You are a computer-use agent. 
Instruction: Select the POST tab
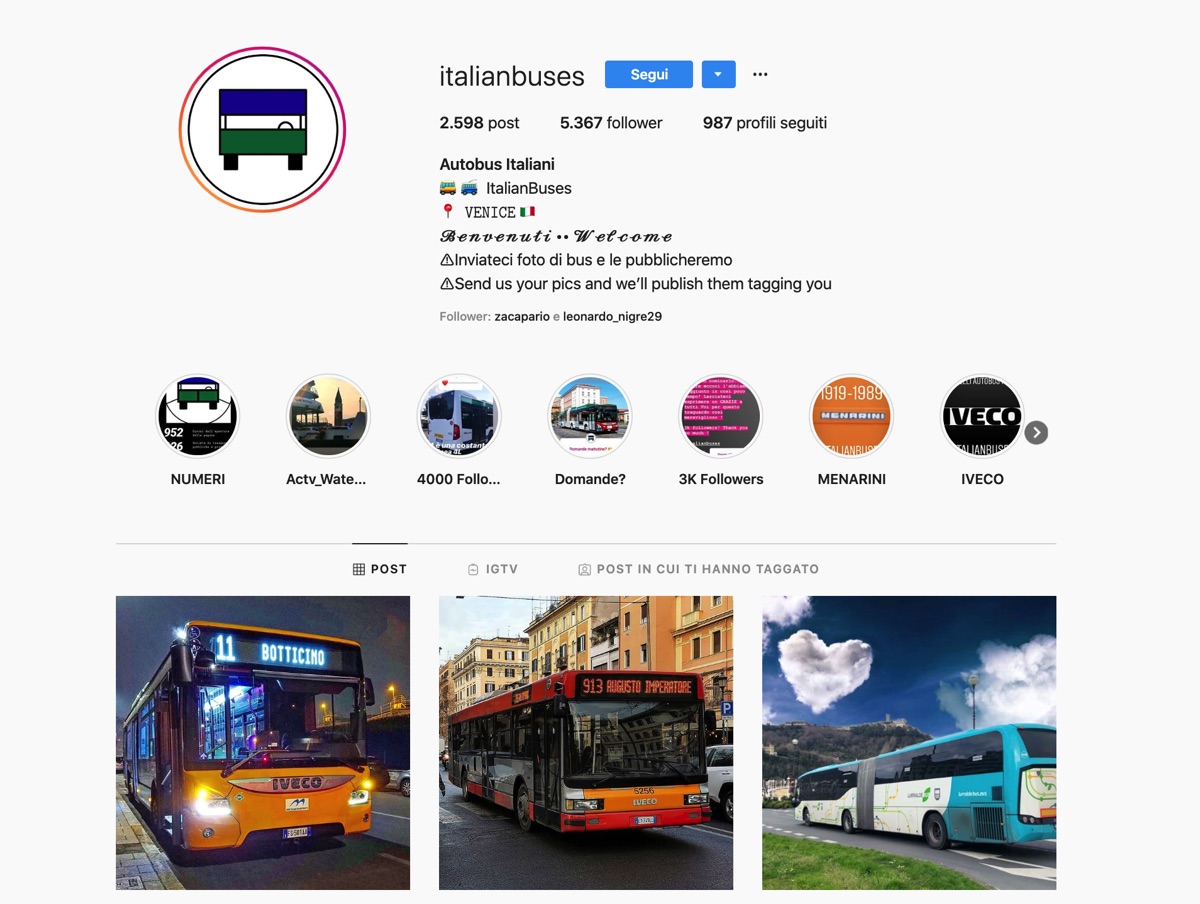tap(380, 569)
